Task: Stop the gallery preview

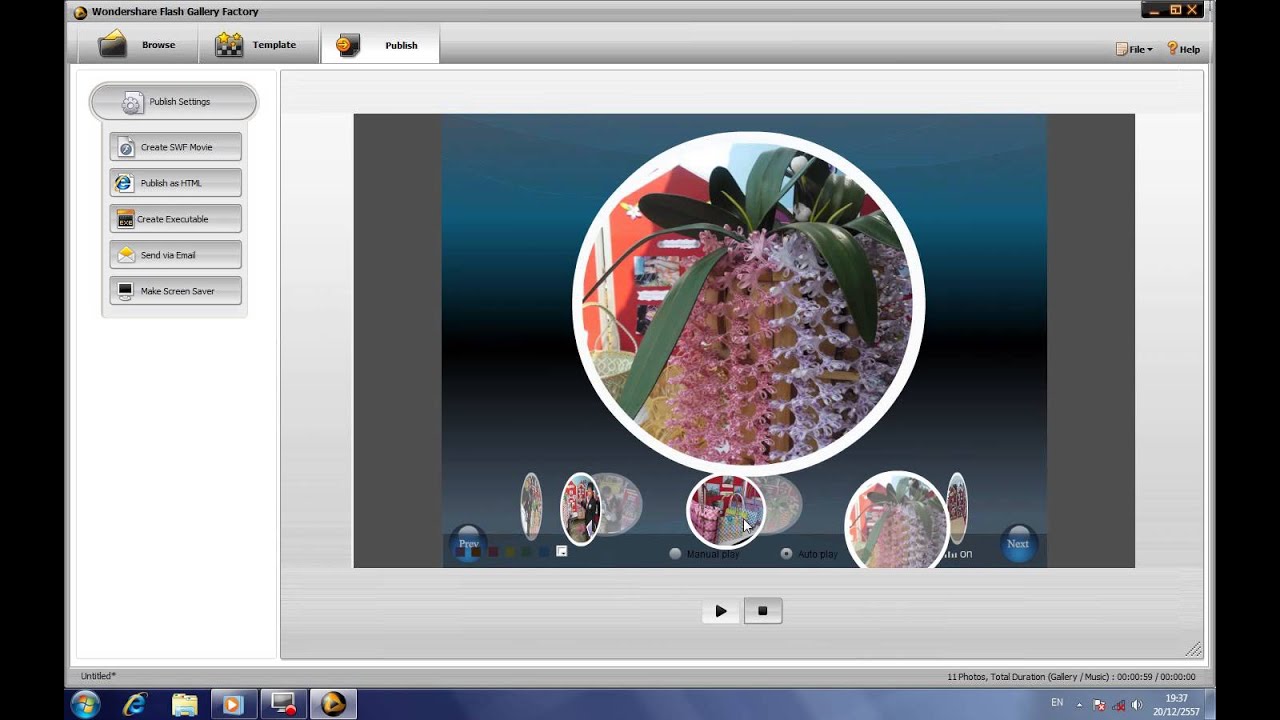Action: pos(762,611)
